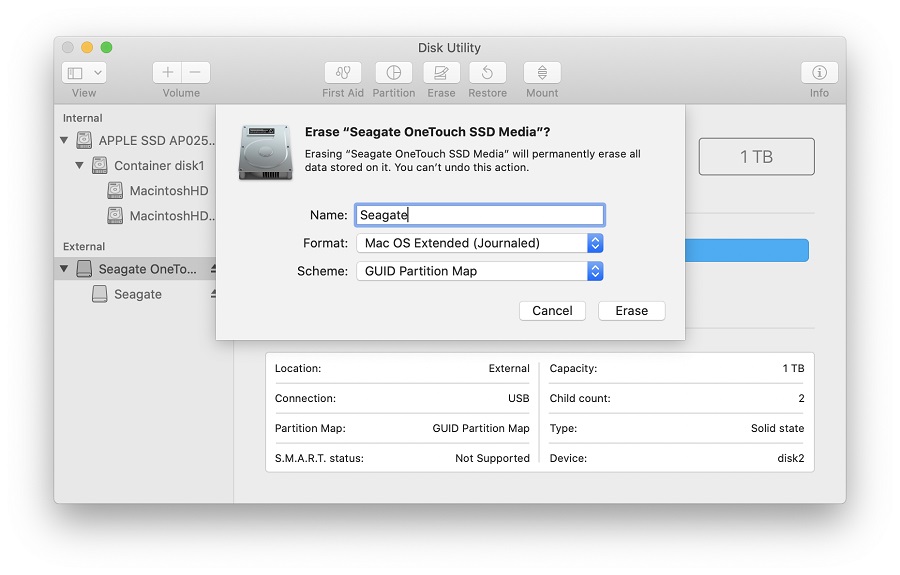
Task: Click the 1 TB capacity box
Action: pos(757,157)
